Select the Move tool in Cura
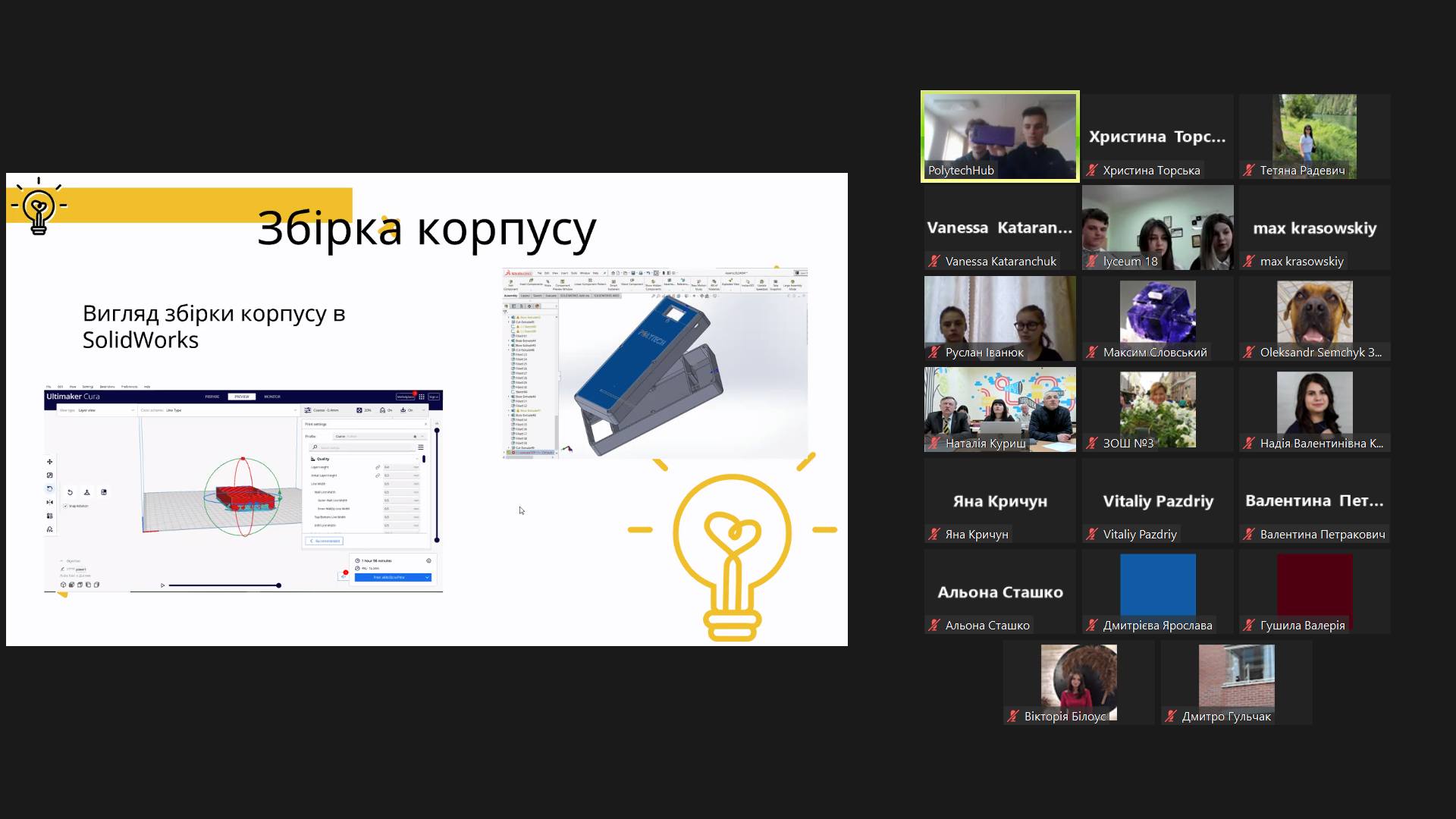 tap(50, 462)
